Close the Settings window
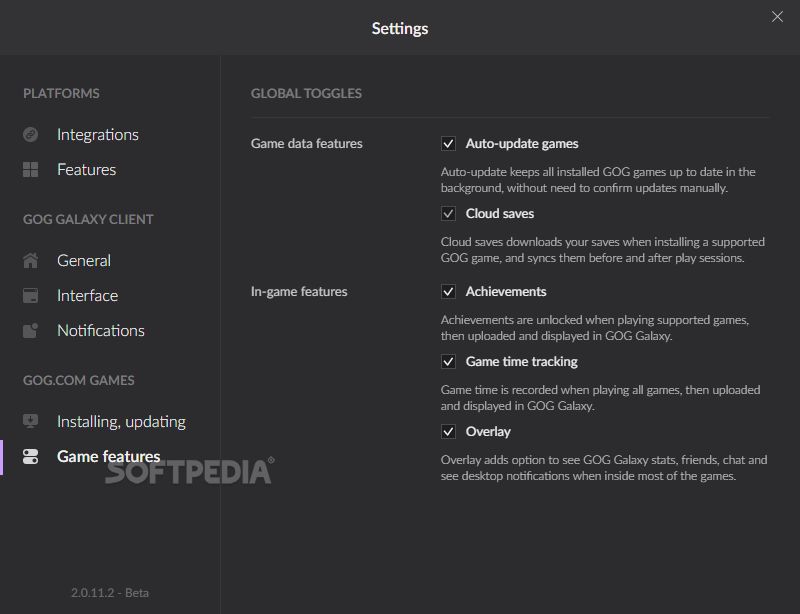This screenshot has width=800, height=614. pos(777,17)
